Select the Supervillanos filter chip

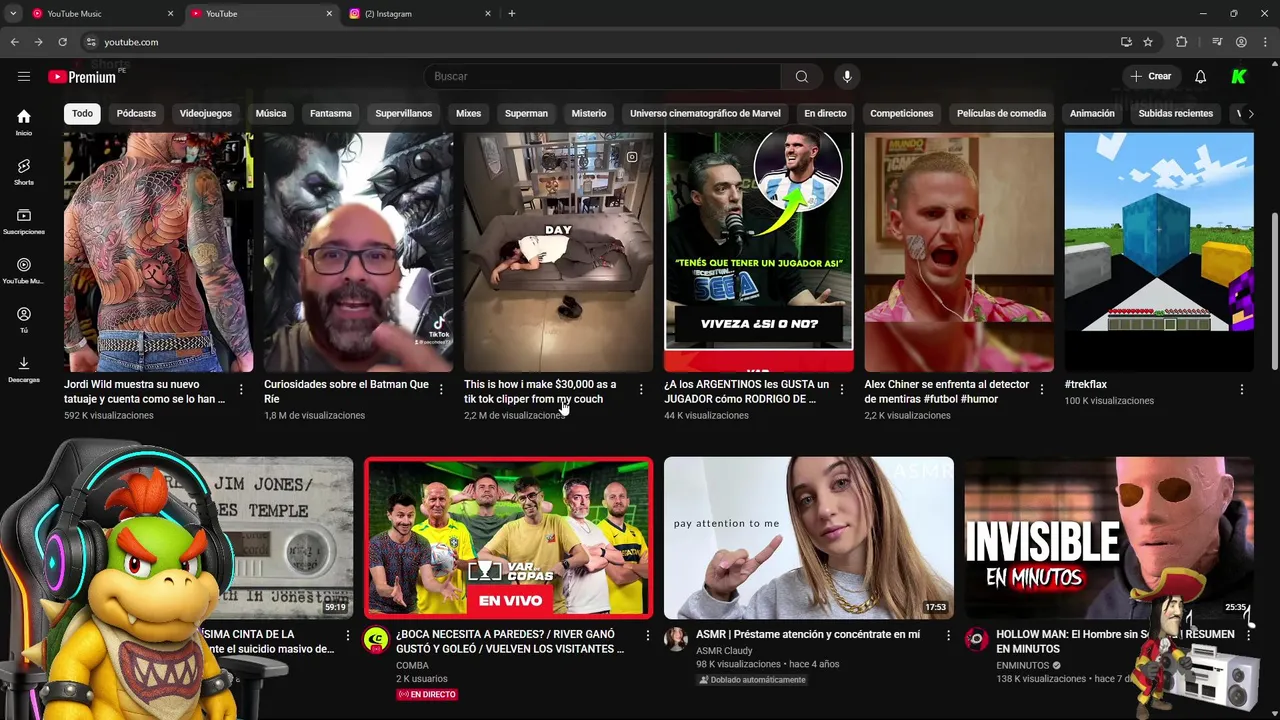click(x=404, y=113)
